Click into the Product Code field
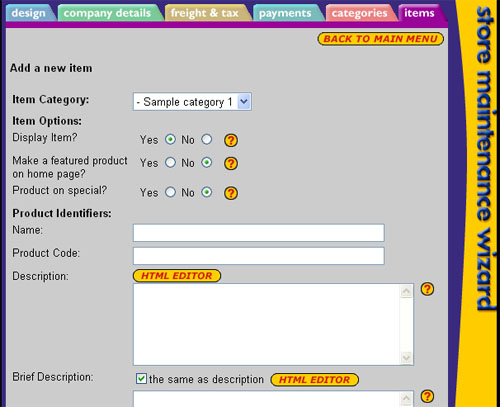The image size is (500, 407). 259,256
